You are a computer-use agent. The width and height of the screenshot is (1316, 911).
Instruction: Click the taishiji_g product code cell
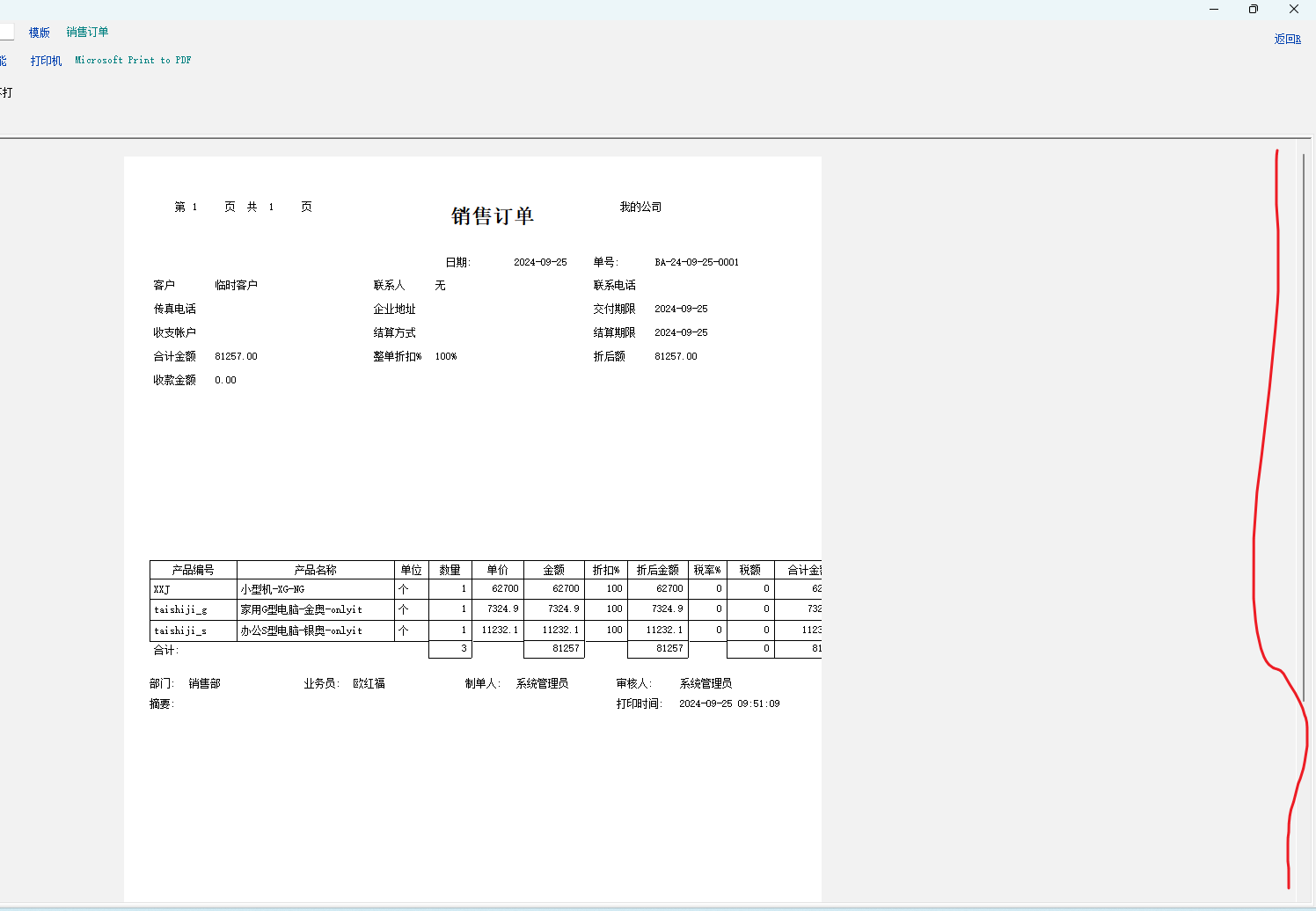(180, 609)
